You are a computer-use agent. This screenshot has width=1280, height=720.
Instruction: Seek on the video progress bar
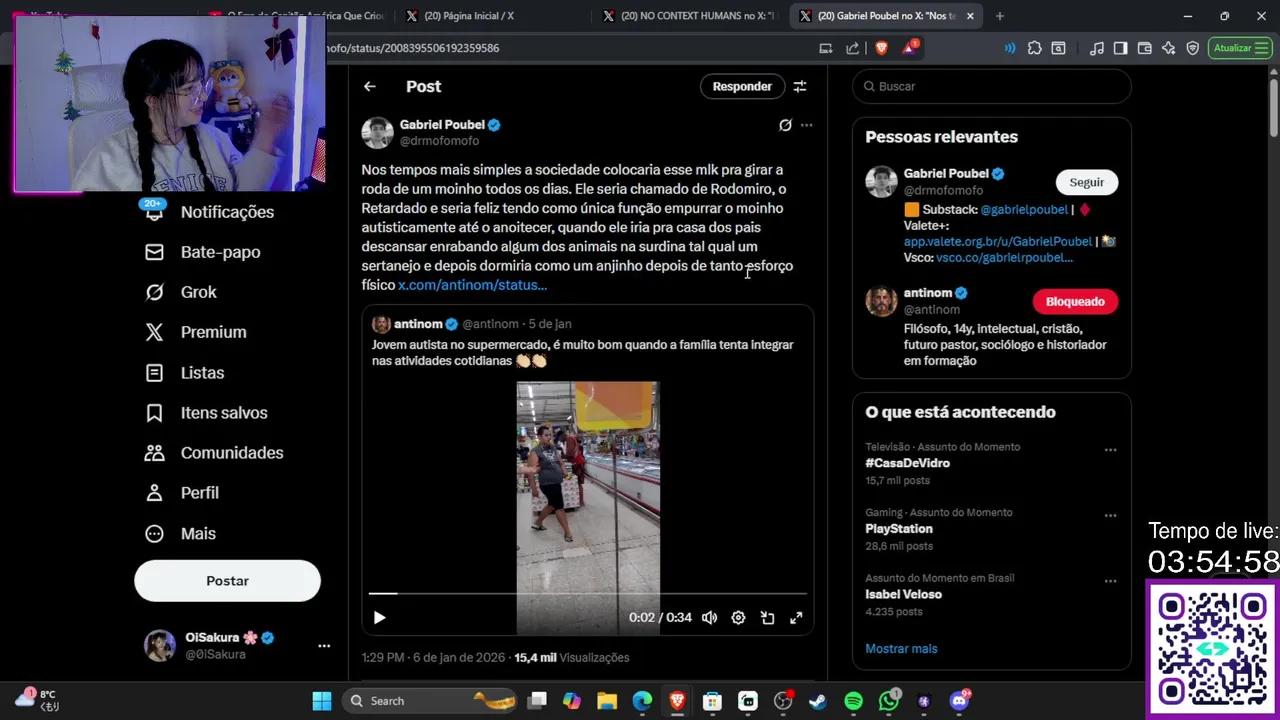coord(588,594)
